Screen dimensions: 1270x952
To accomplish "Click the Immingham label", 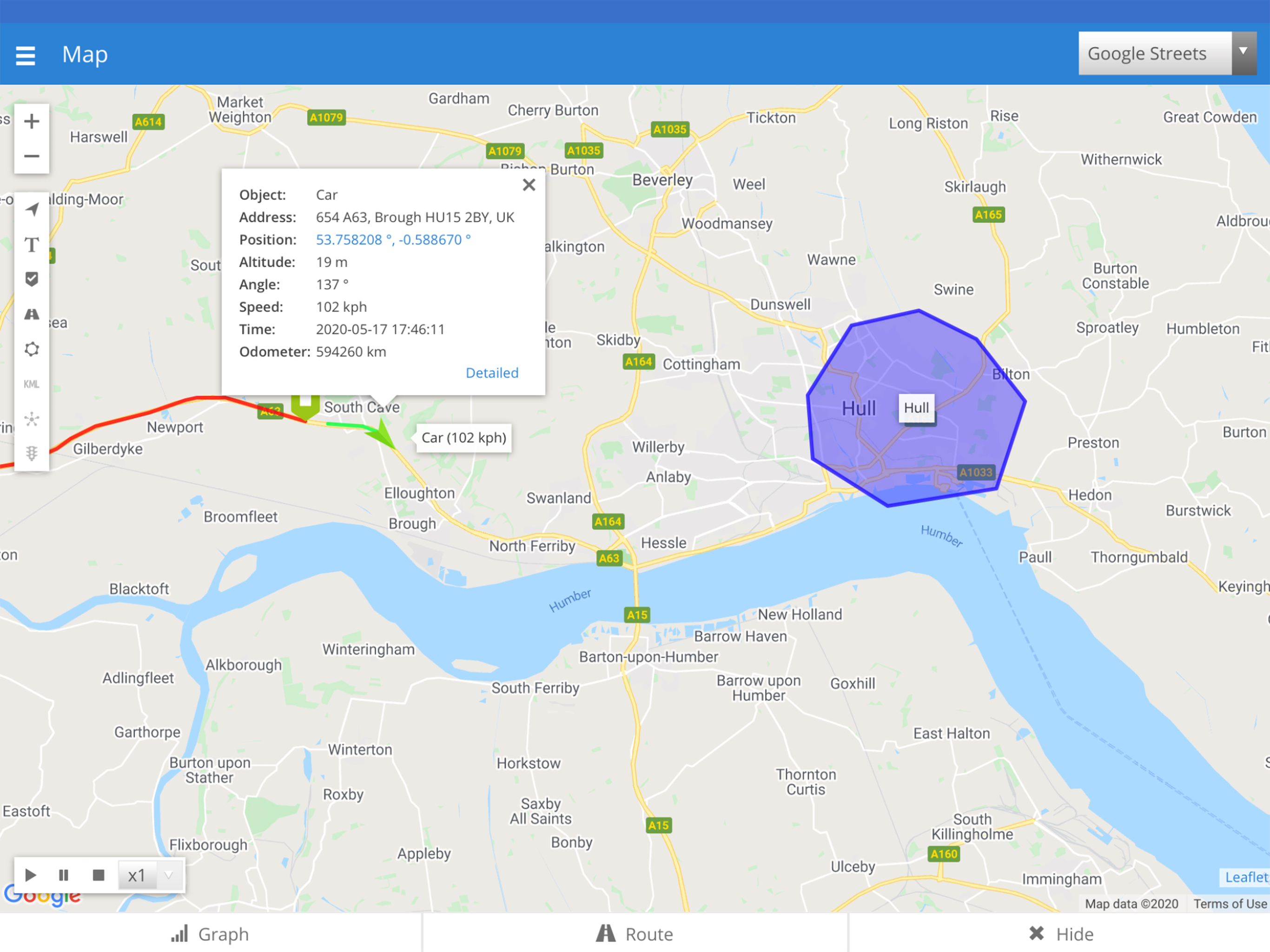I will 1062,879.
